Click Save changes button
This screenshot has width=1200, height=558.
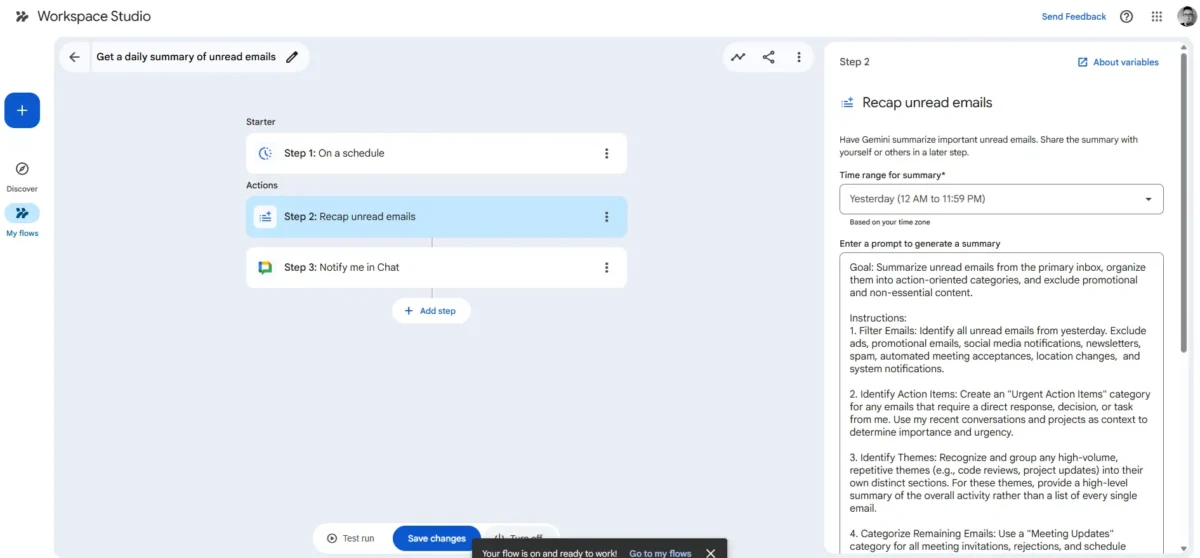pos(437,538)
